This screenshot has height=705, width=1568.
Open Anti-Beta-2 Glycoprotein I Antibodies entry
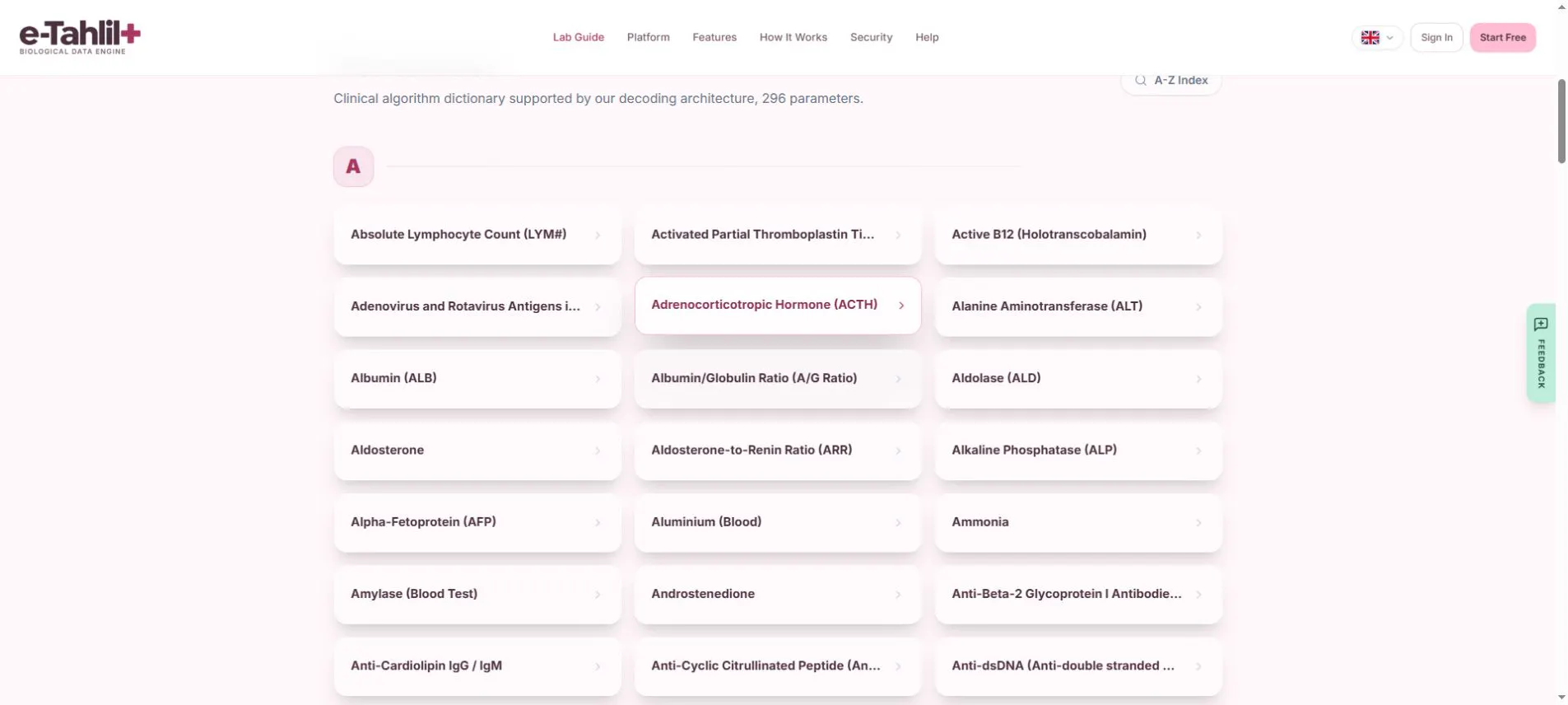[x=1078, y=594]
